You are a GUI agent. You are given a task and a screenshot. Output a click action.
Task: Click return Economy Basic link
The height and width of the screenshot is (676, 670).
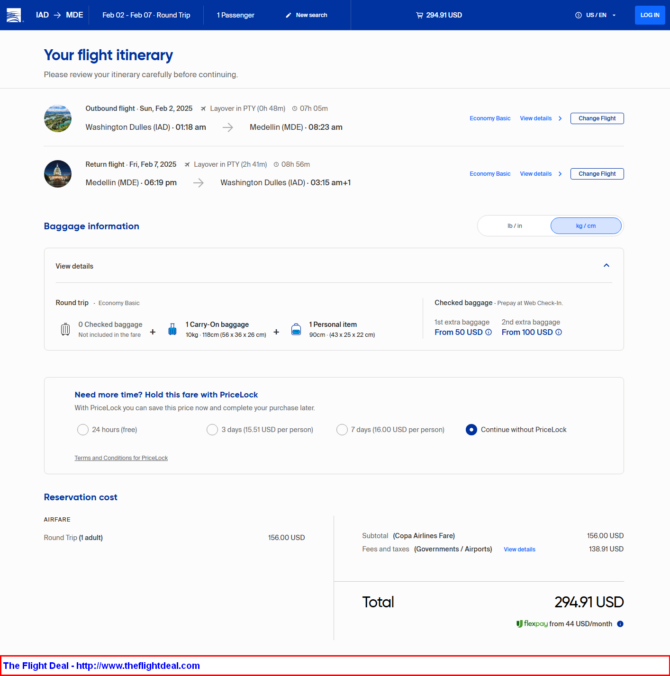490,174
